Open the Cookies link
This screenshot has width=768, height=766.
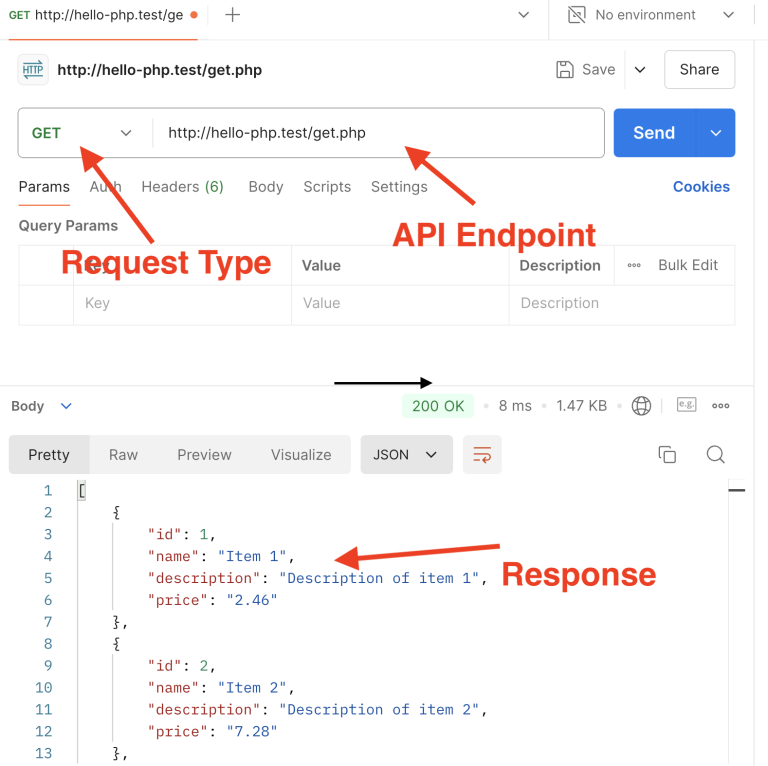click(x=701, y=187)
